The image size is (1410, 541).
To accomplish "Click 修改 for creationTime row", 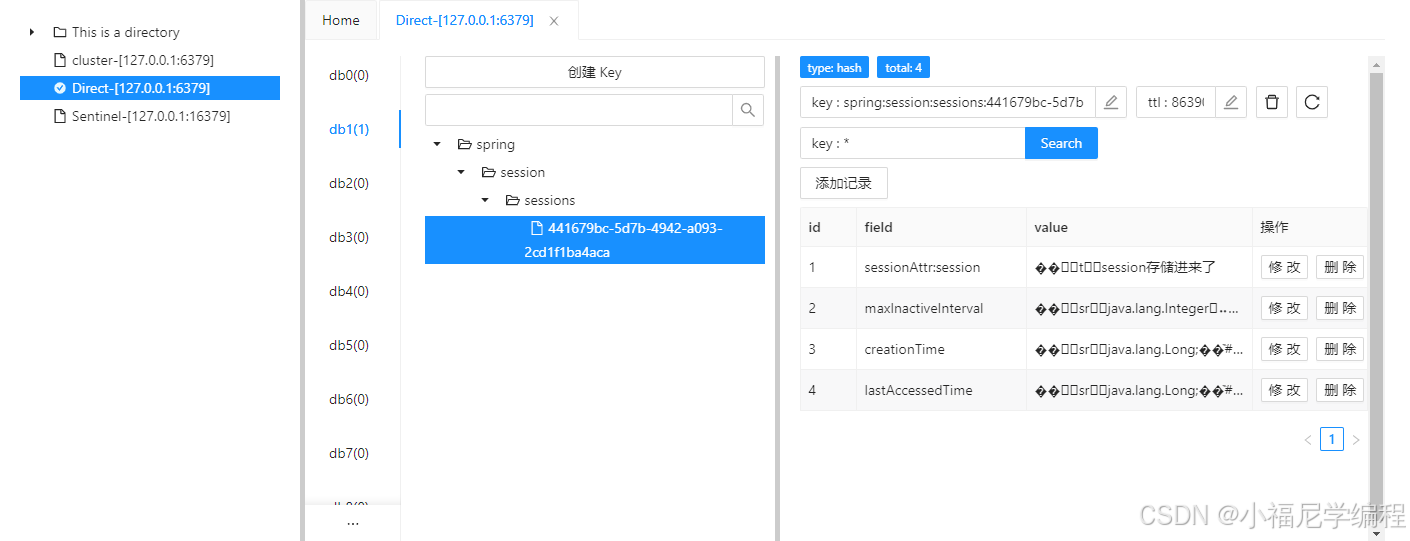I will (1284, 349).
